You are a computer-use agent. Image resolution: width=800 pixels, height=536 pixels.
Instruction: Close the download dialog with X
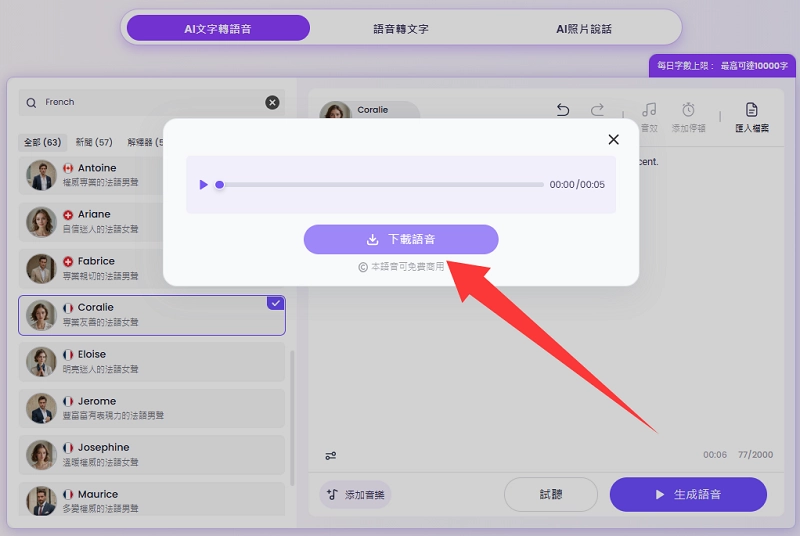613,139
